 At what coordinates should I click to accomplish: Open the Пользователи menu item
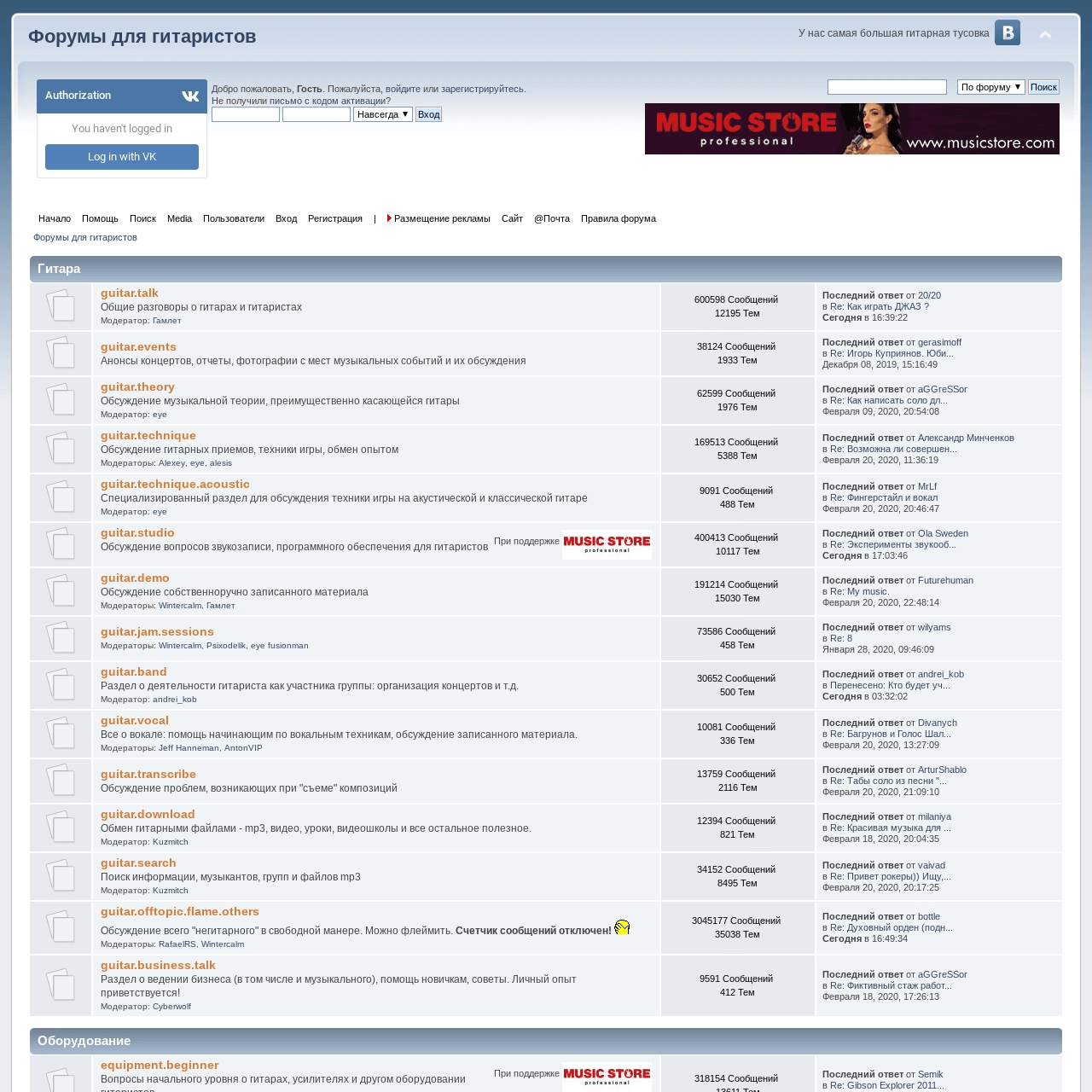[x=234, y=218]
